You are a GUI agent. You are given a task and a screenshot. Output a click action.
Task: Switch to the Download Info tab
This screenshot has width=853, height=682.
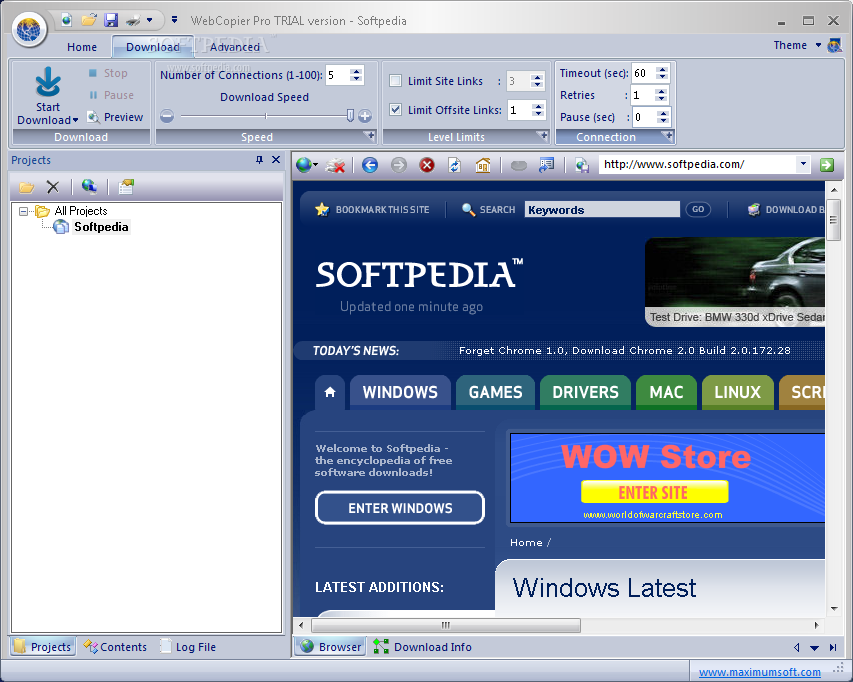coord(423,647)
